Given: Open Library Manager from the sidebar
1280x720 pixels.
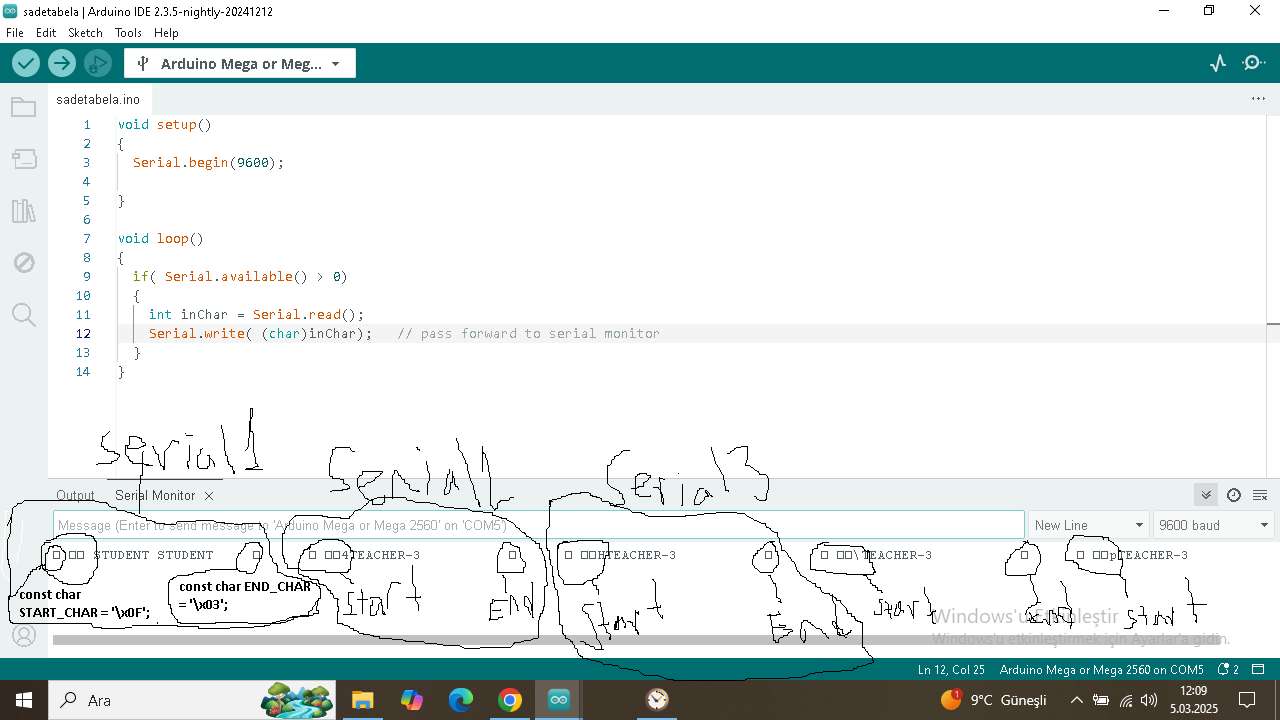Looking at the screenshot, I should pyautogui.click(x=24, y=211).
